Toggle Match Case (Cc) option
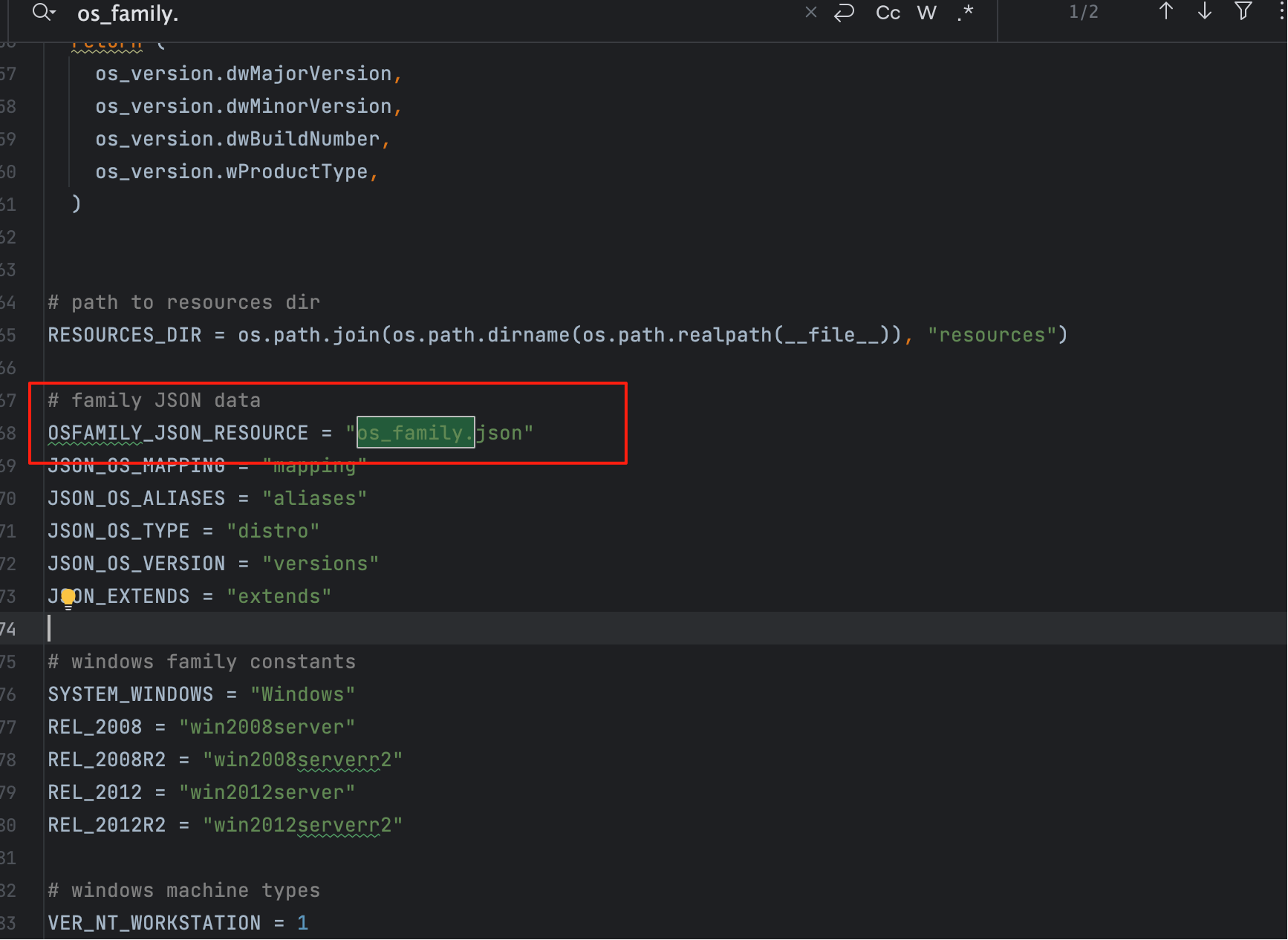The height and width of the screenshot is (940, 1288). (x=888, y=13)
